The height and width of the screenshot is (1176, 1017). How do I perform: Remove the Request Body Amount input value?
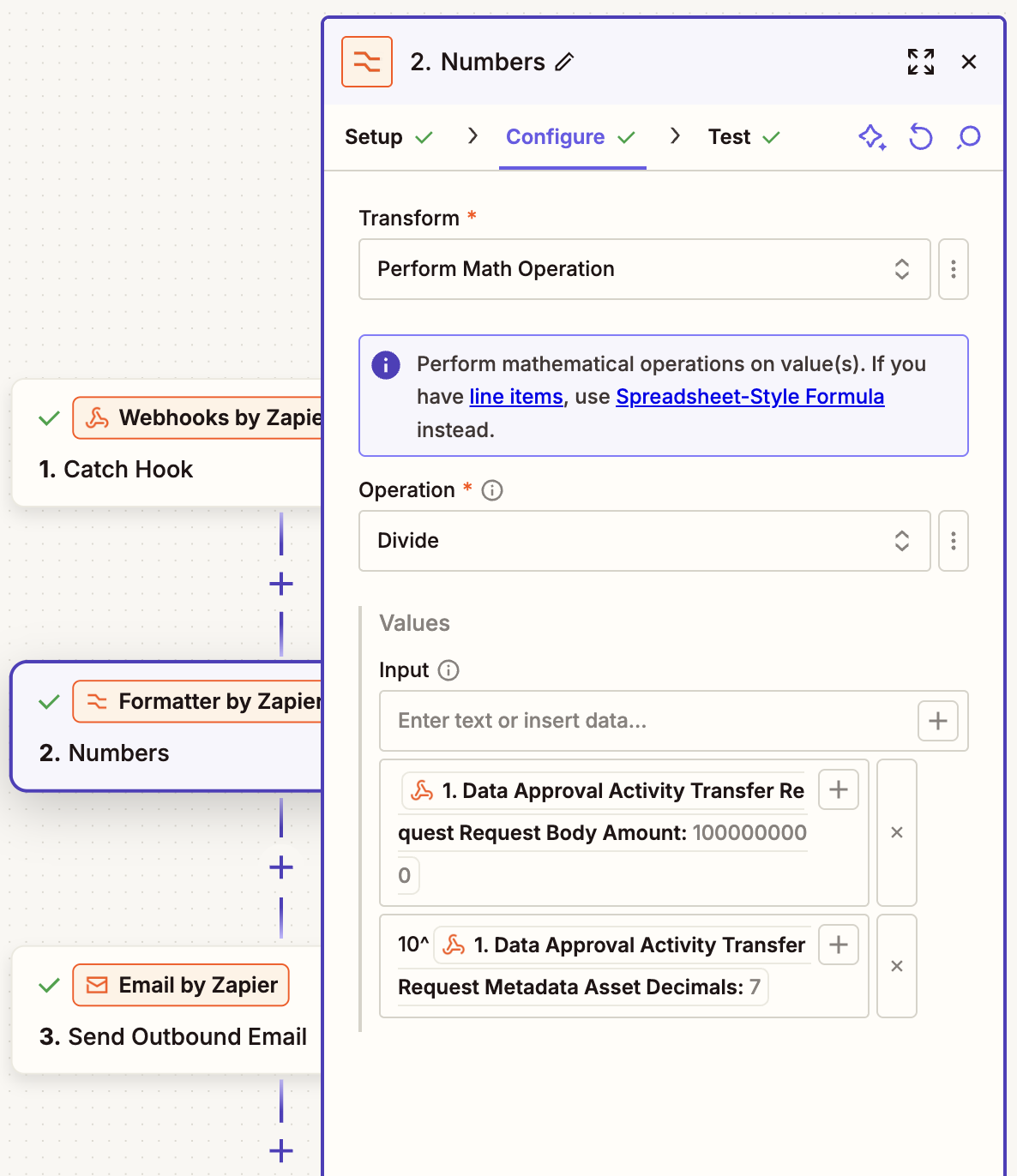click(x=897, y=832)
